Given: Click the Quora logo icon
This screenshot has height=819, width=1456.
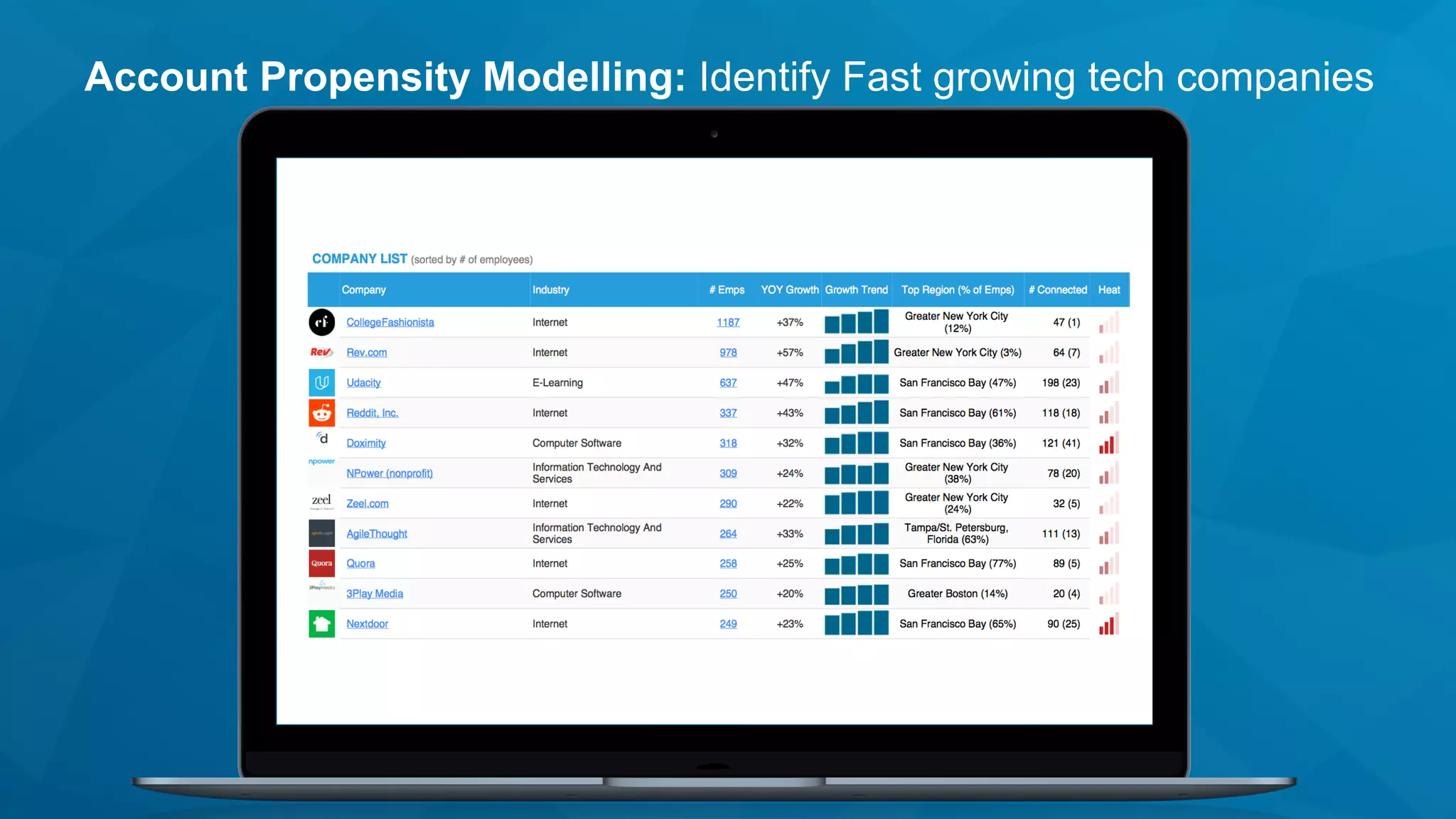Looking at the screenshot, I should (321, 563).
